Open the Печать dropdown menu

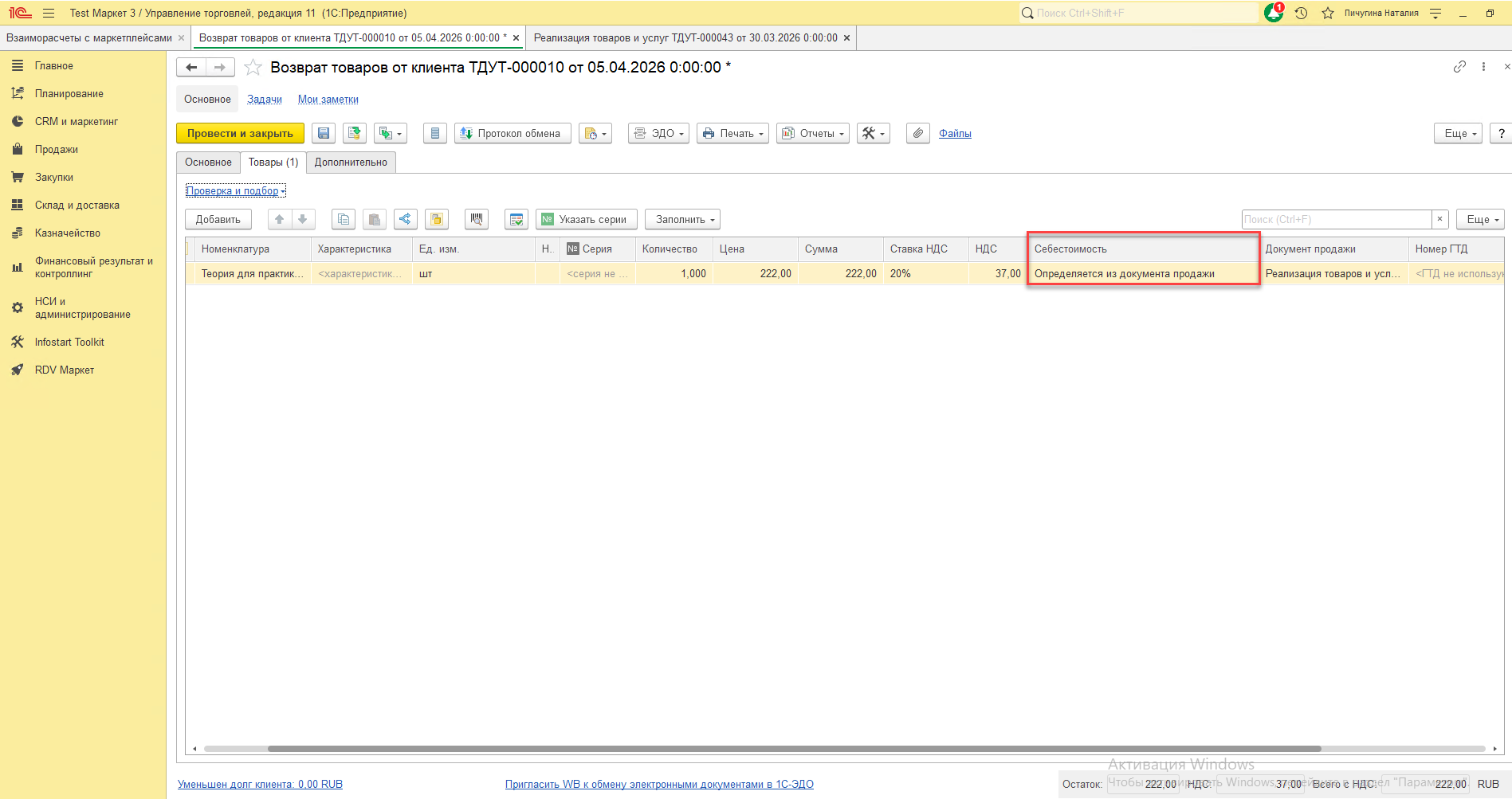click(x=732, y=134)
